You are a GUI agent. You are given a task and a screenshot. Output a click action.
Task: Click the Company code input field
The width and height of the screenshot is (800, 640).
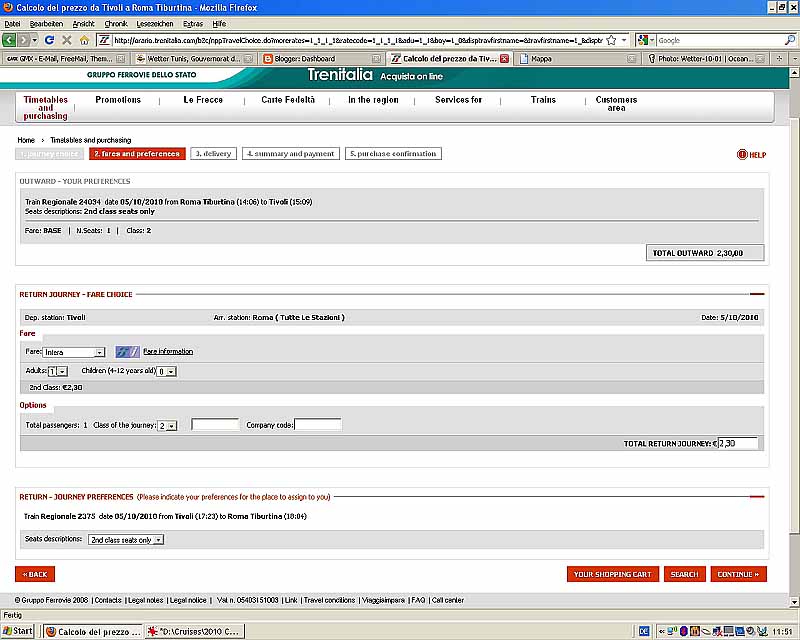coord(318,425)
